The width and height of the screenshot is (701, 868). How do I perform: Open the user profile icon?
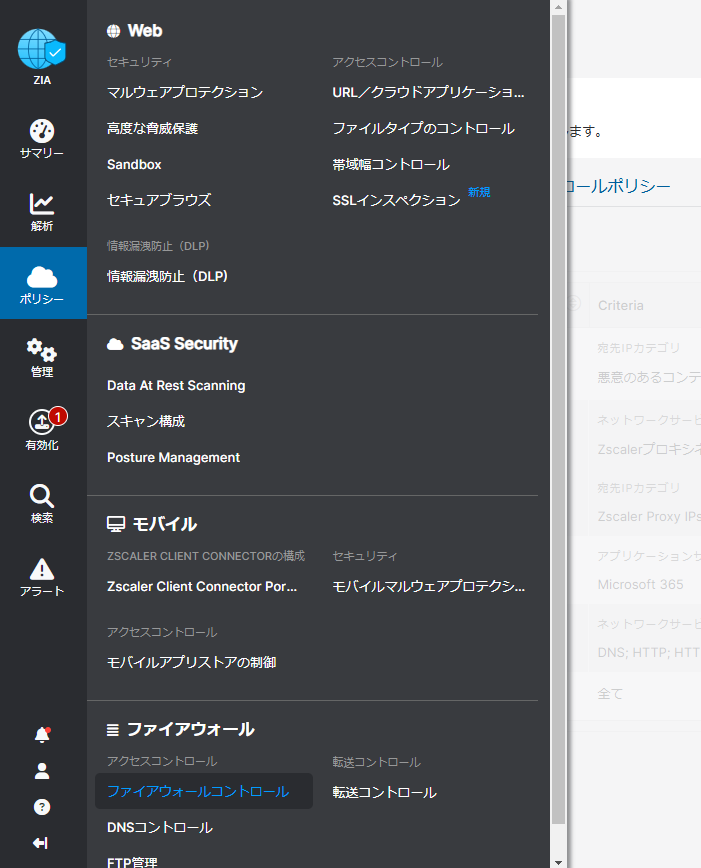[42, 771]
